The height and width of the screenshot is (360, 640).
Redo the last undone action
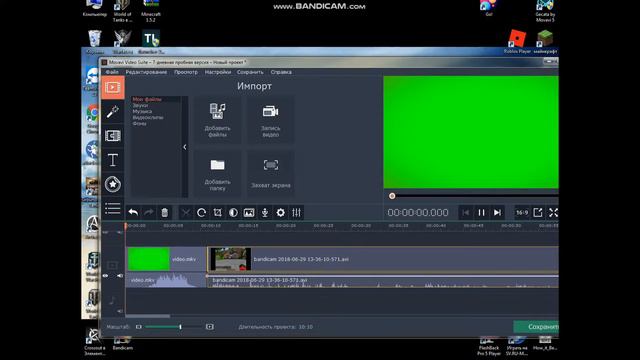149,212
